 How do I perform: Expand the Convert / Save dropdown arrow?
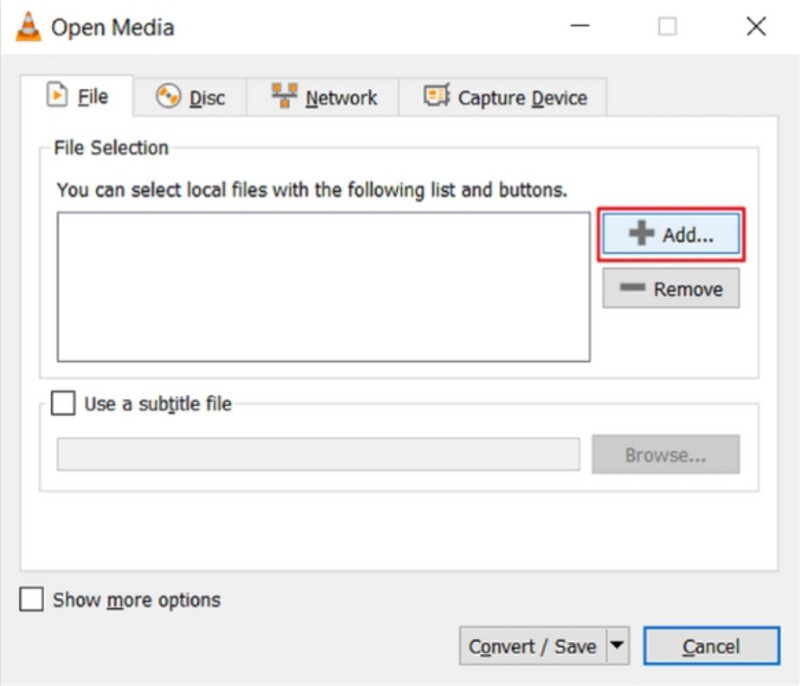click(617, 646)
